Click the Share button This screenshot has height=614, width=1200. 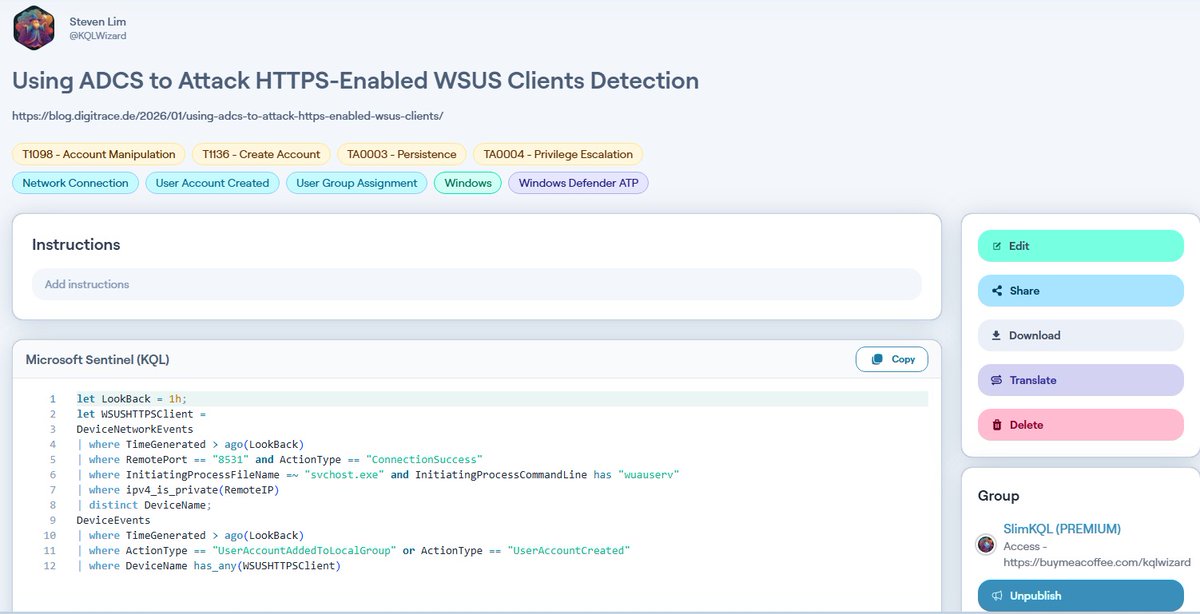pyautogui.click(x=1081, y=291)
